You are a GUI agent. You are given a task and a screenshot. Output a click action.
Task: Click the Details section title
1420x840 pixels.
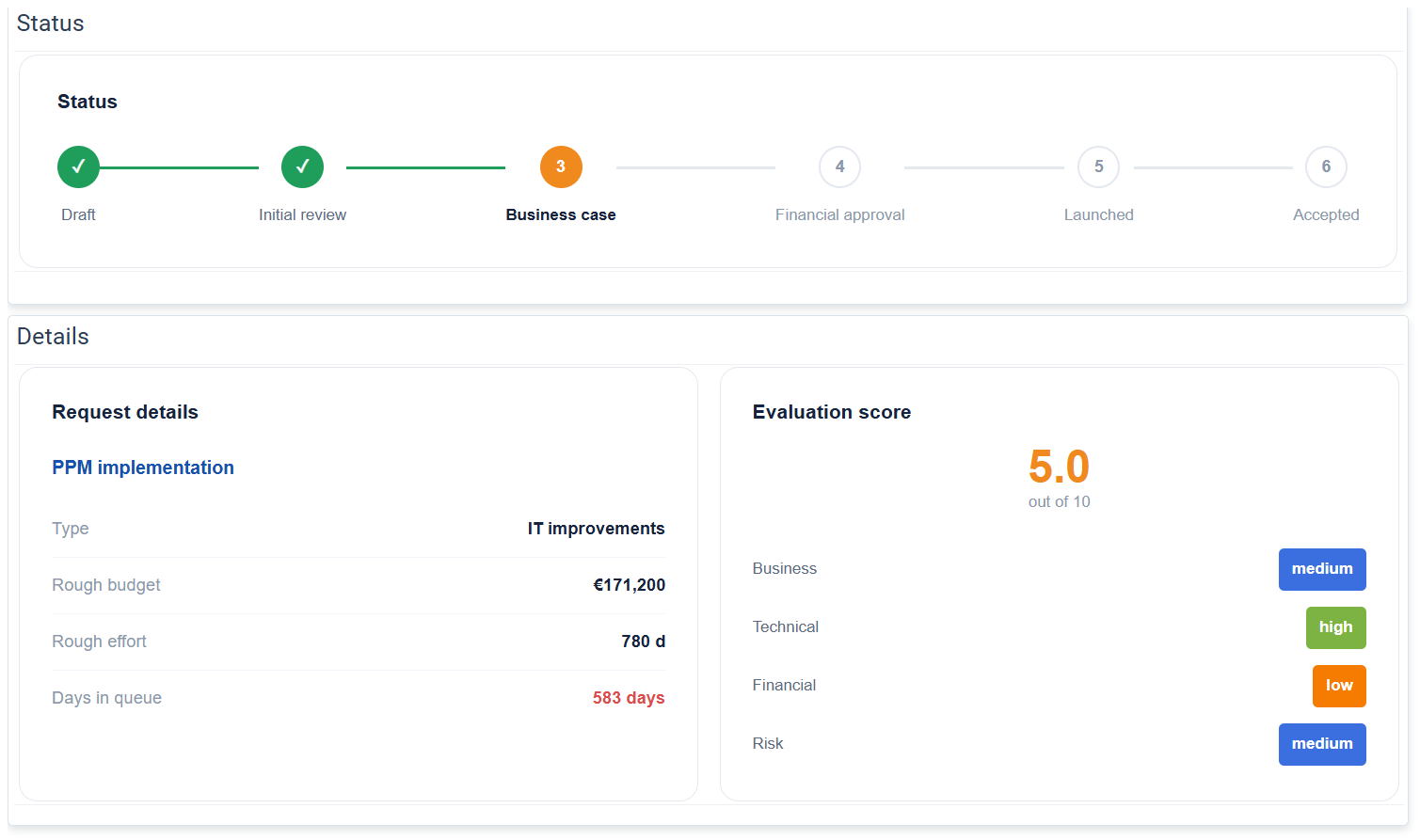point(53,337)
